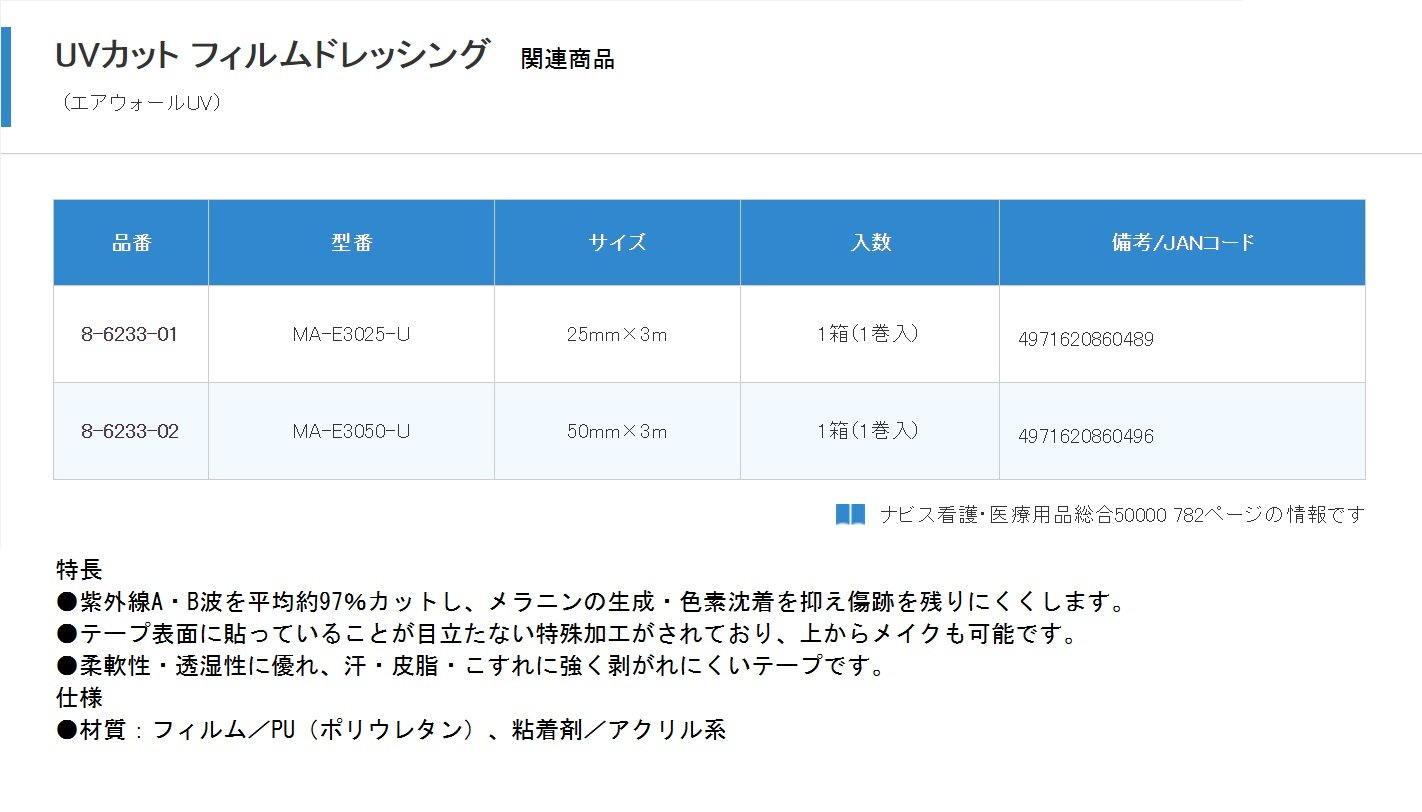Select product number 8-6233-02
The image size is (1422, 812).
point(129,432)
